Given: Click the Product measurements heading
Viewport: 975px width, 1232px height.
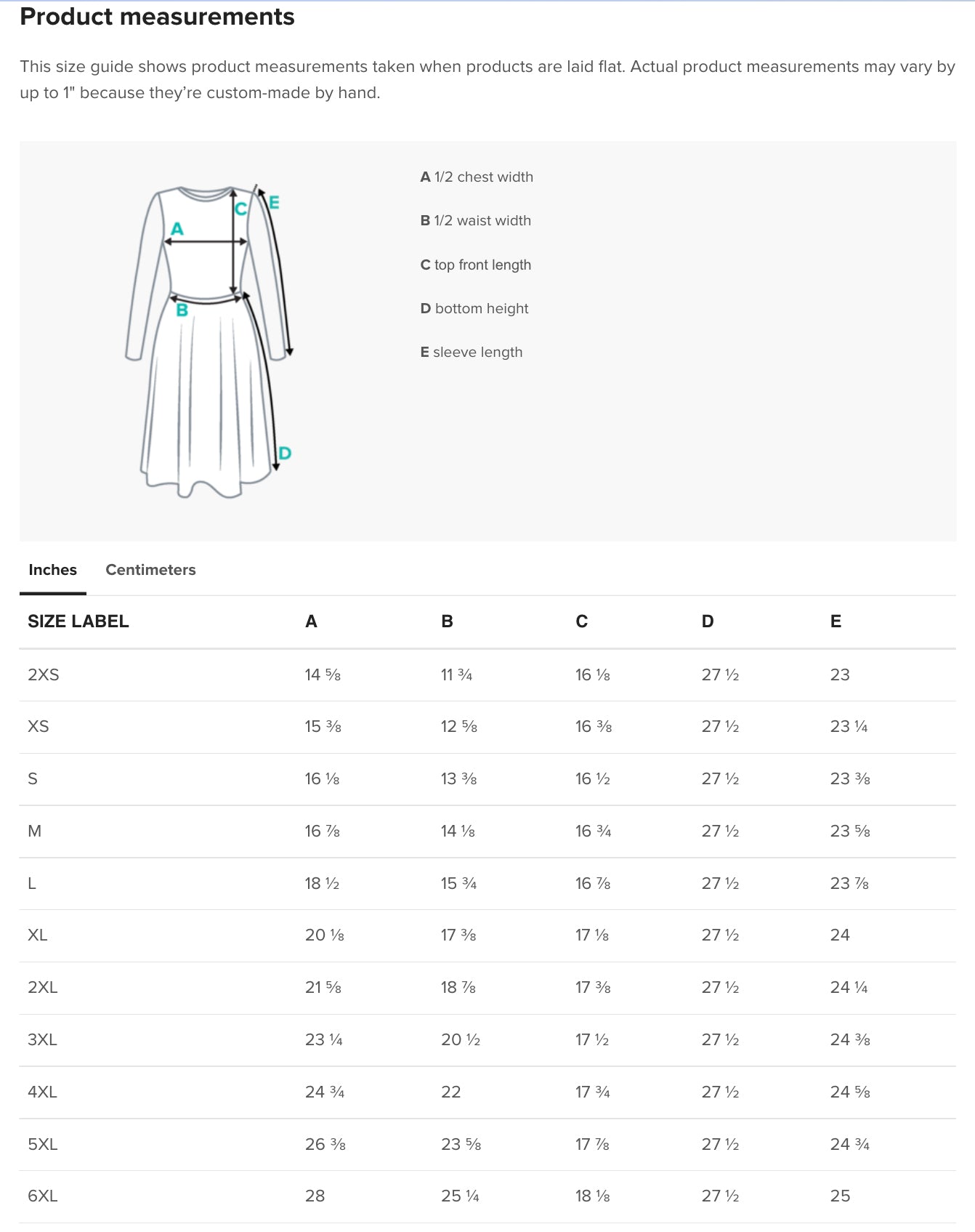Looking at the screenshot, I should [x=157, y=17].
